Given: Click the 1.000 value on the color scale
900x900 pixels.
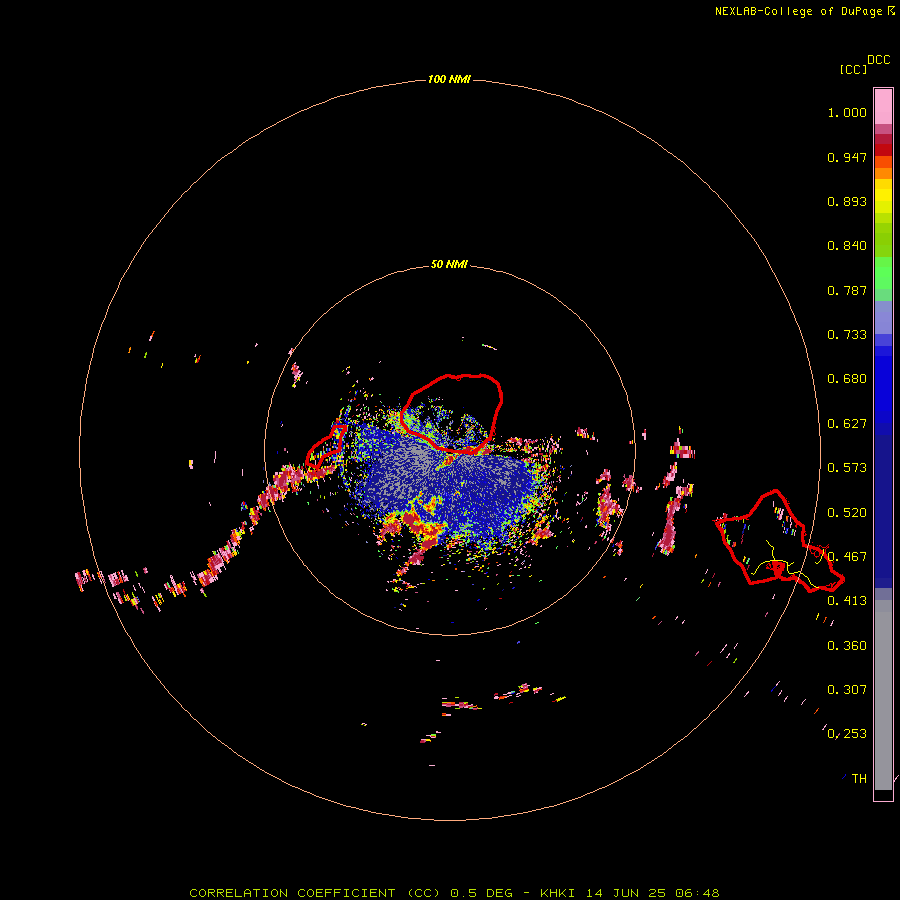Looking at the screenshot, I should [x=847, y=112].
